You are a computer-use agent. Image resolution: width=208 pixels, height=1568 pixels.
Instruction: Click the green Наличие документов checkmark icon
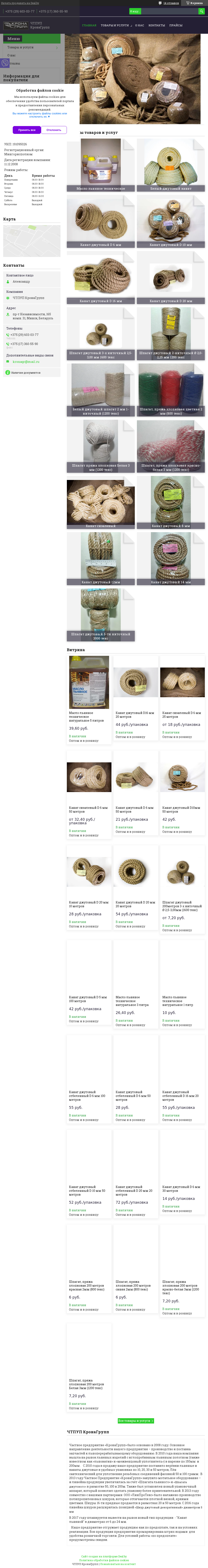pos(7,373)
